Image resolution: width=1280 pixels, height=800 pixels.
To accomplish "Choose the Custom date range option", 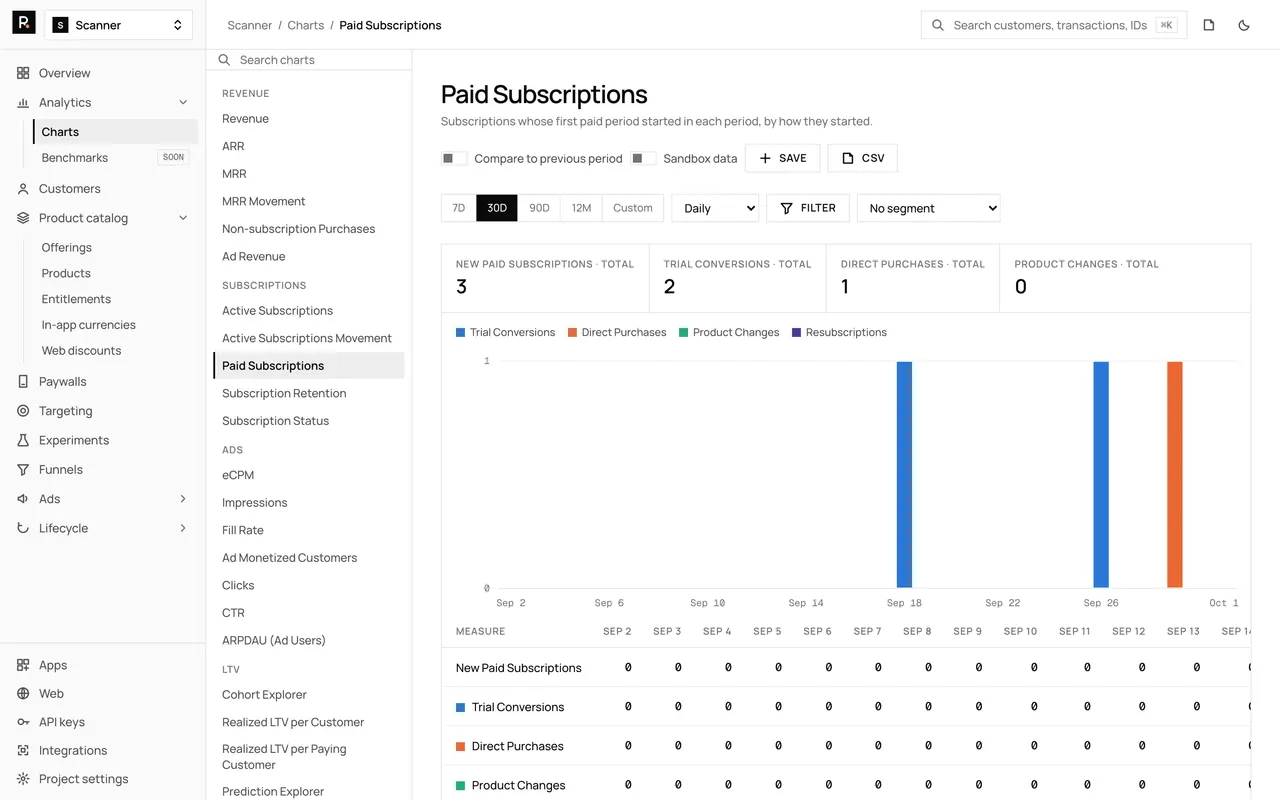I will pyautogui.click(x=633, y=208).
